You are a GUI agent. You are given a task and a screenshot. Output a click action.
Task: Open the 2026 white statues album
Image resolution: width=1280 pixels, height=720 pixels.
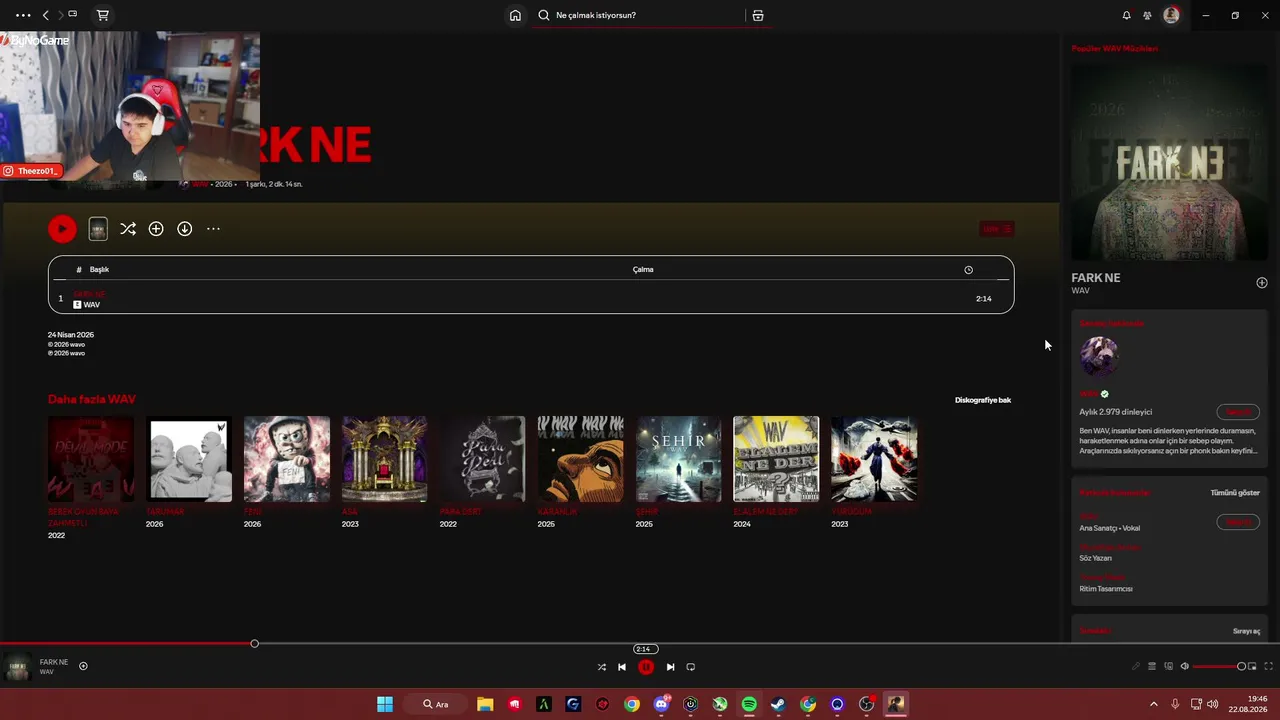click(189, 459)
